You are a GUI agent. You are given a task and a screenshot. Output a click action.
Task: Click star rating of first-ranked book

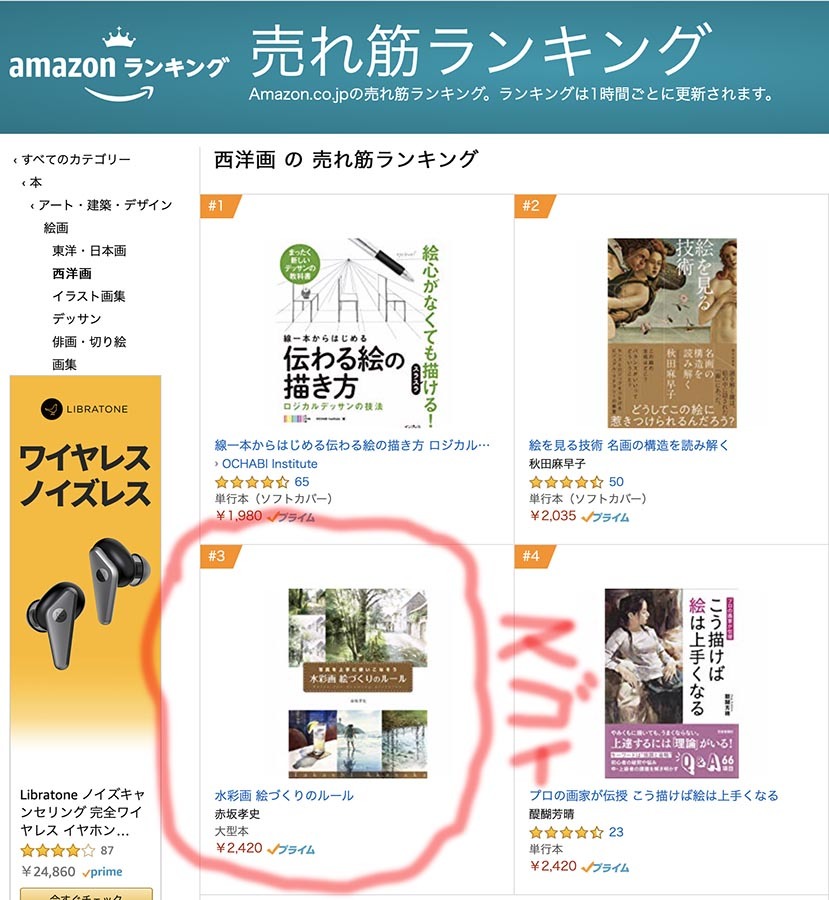click(251, 482)
